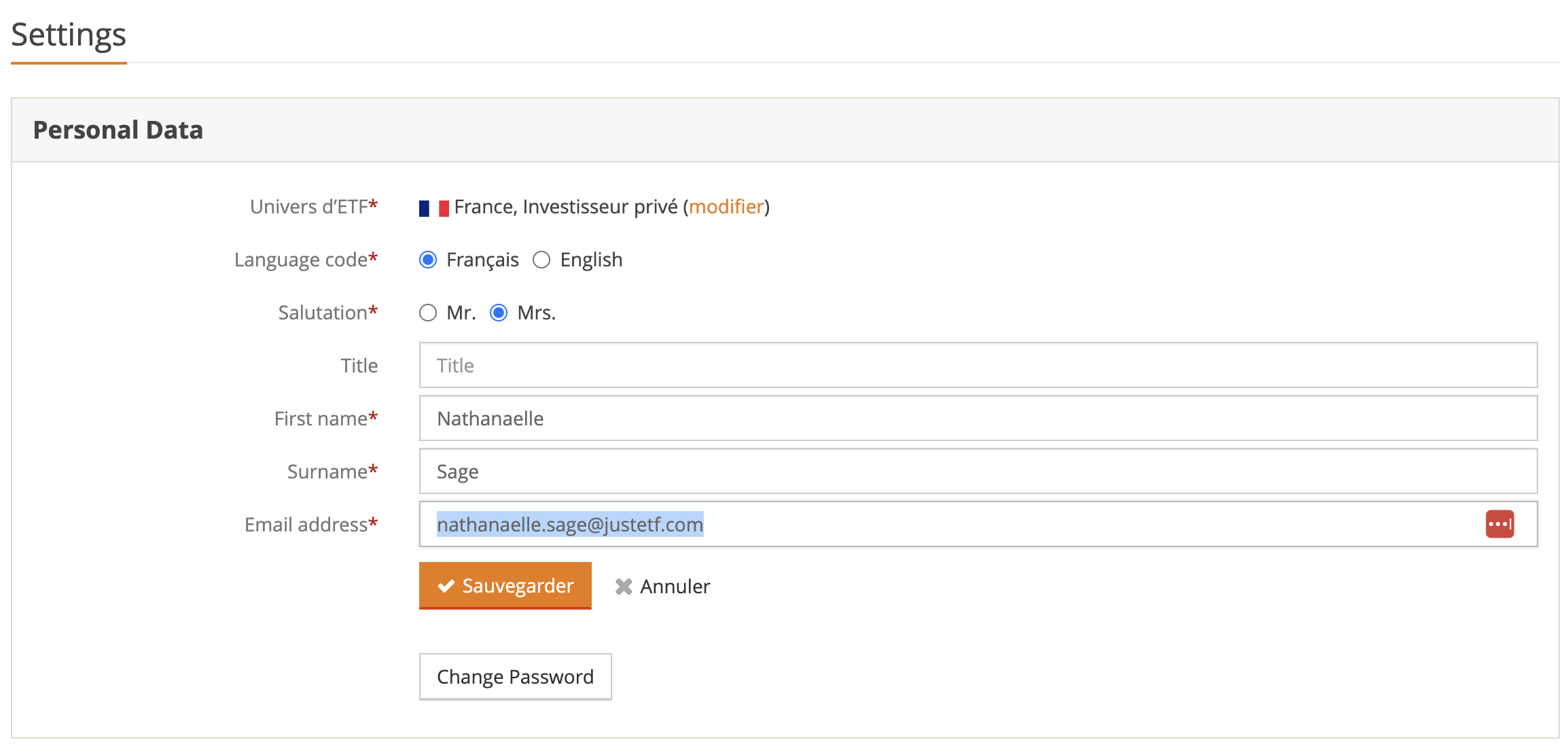Click the X icon next to Annuler
Viewport: 1568px width, 753px height.
coord(622,586)
